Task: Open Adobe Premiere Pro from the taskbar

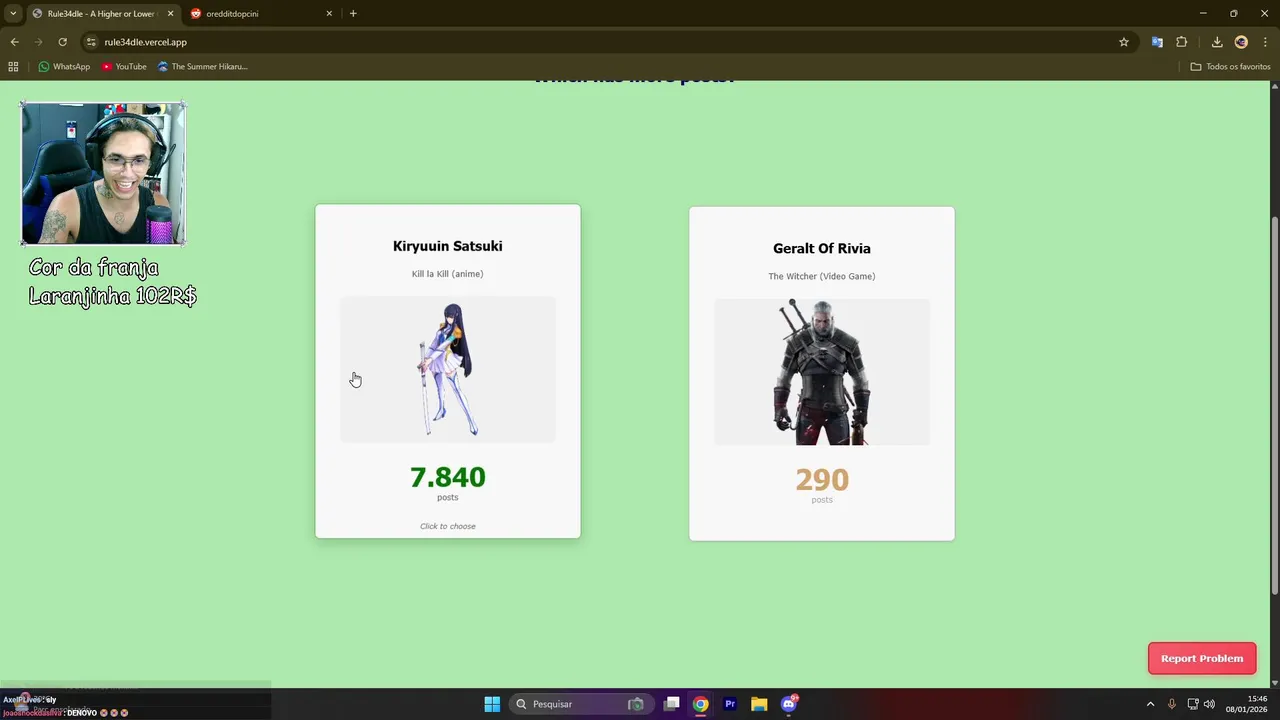Action: coord(730,704)
